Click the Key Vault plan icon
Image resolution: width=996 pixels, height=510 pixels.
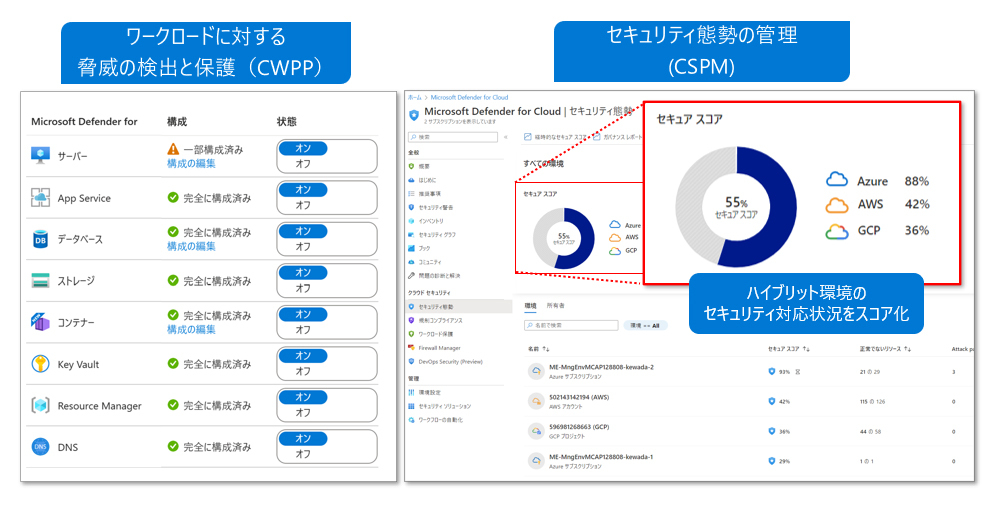point(40,364)
